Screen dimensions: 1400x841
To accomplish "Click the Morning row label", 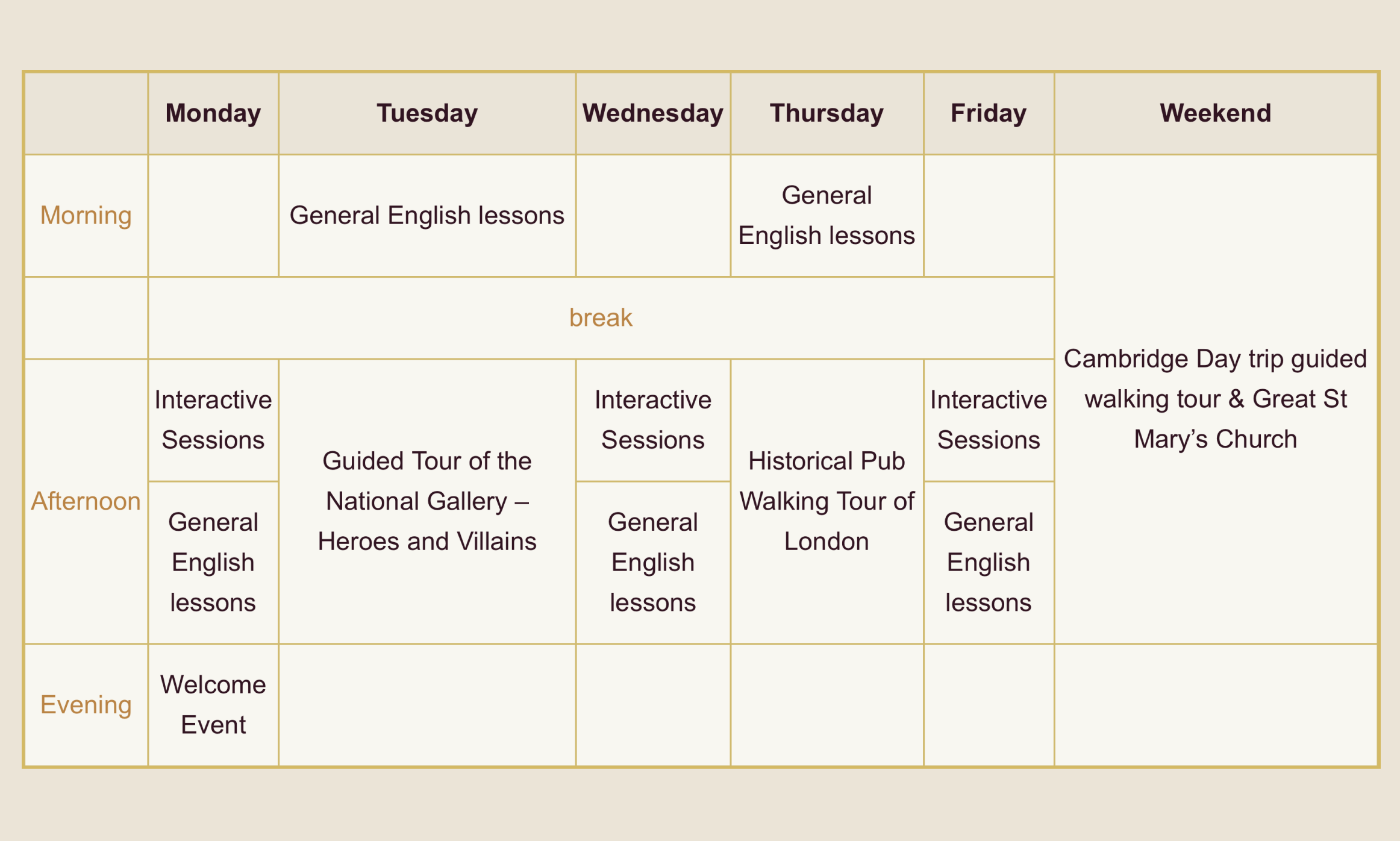I will click(86, 216).
